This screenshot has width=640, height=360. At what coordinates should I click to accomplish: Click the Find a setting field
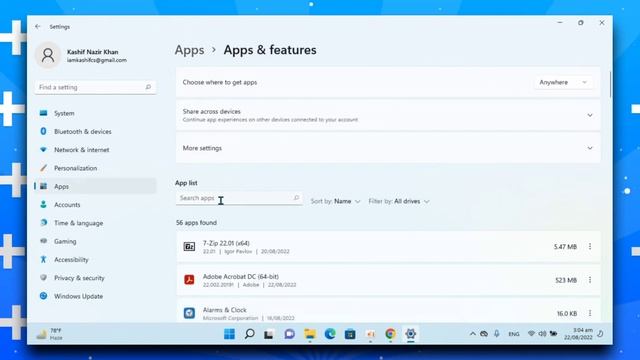(x=96, y=87)
